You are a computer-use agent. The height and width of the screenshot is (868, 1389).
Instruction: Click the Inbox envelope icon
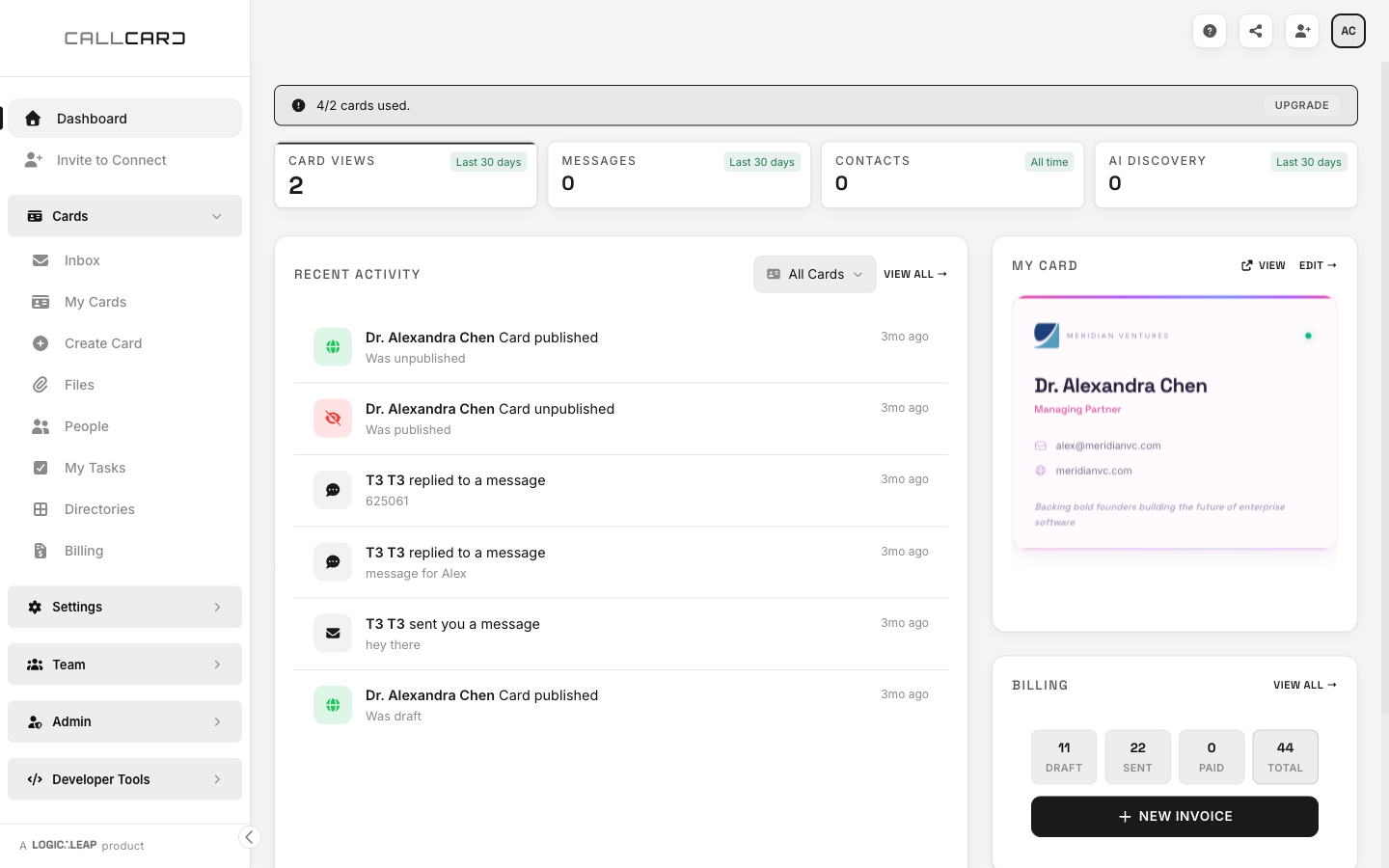pos(41,260)
